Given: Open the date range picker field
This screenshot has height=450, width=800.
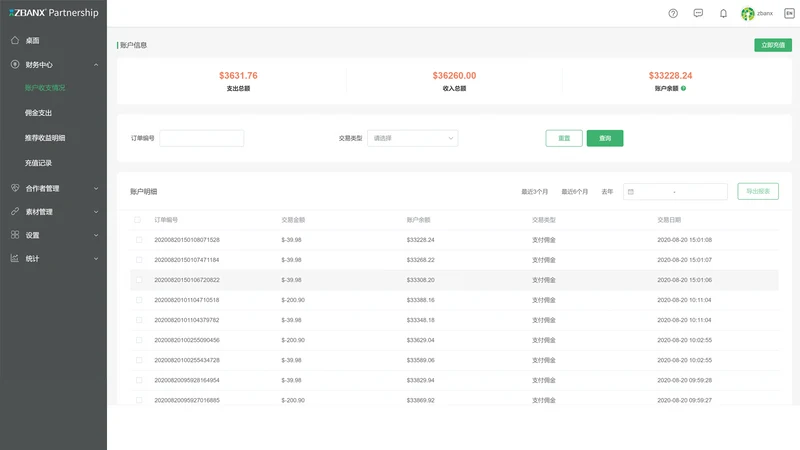Looking at the screenshot, I should pyautogui.click(x=675, y=192).
